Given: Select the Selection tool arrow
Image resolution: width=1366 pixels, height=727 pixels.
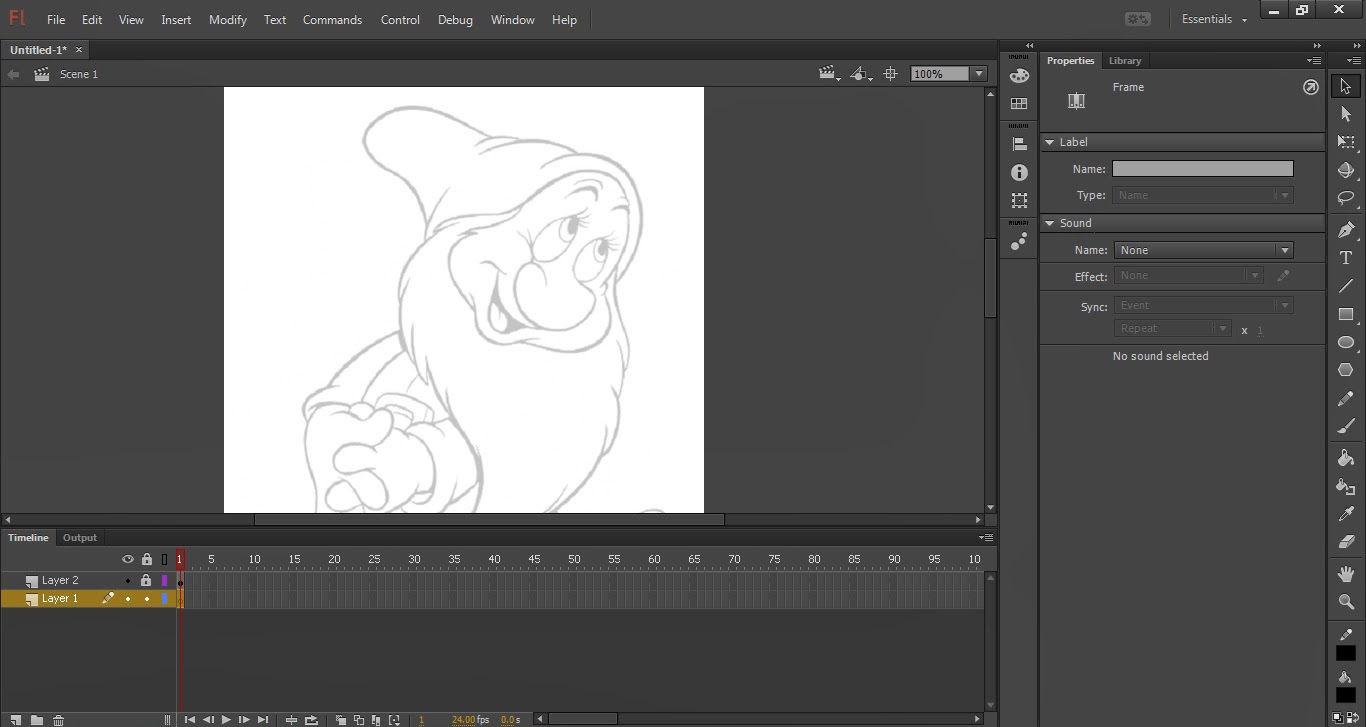Looking at the screenshot, I should tap(1346, 87).
